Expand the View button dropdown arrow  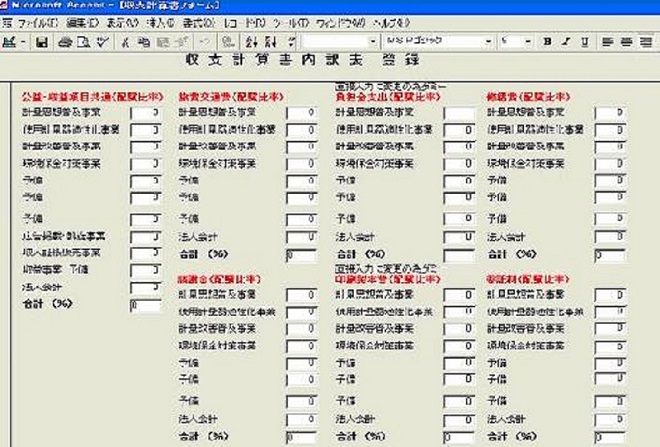(23, 42)
